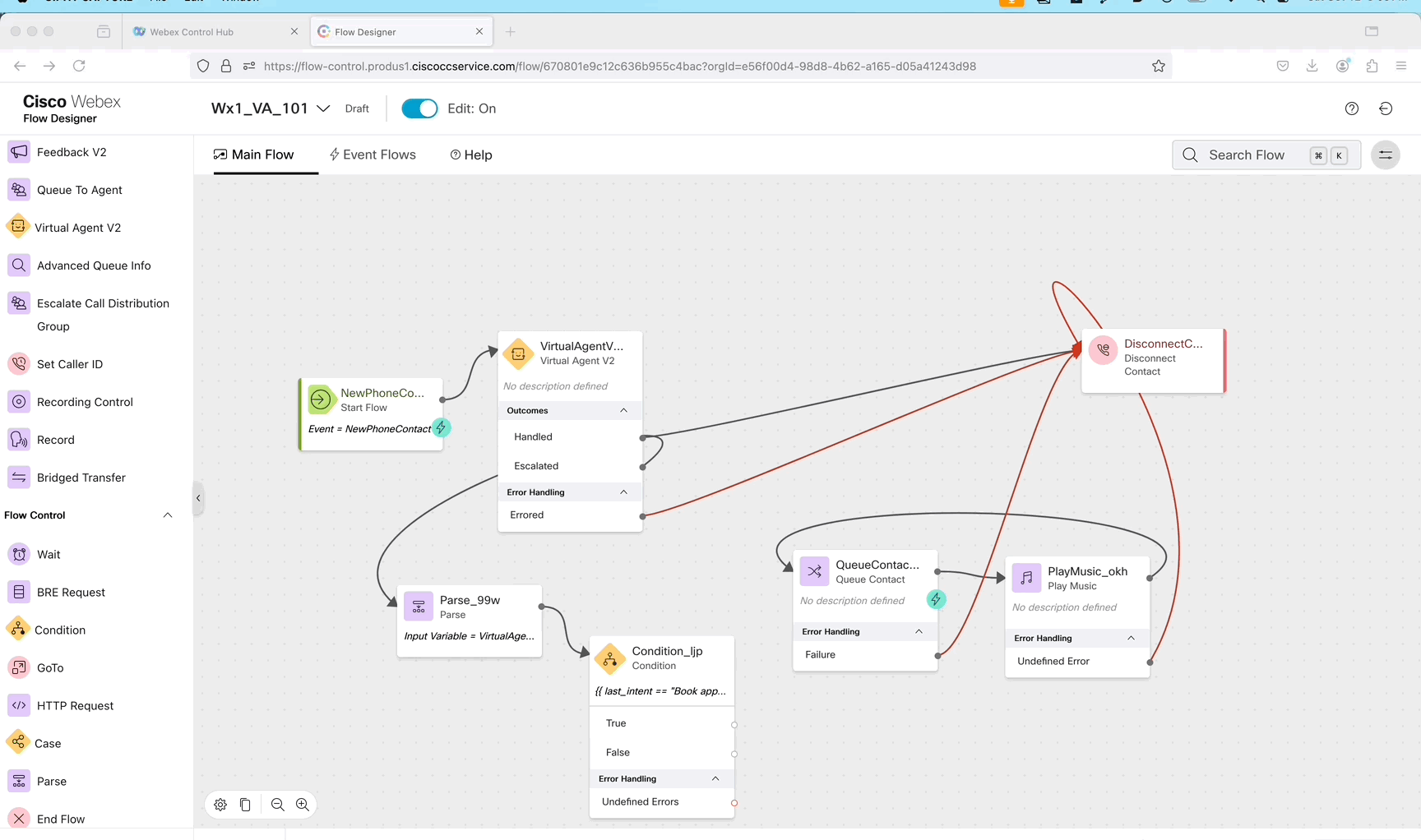The width and height of the screenshot is (1421, 840).
Task: Select the Virtual Agent V2 activity icon
Action: pyautogui.click(x=18, y=227)
